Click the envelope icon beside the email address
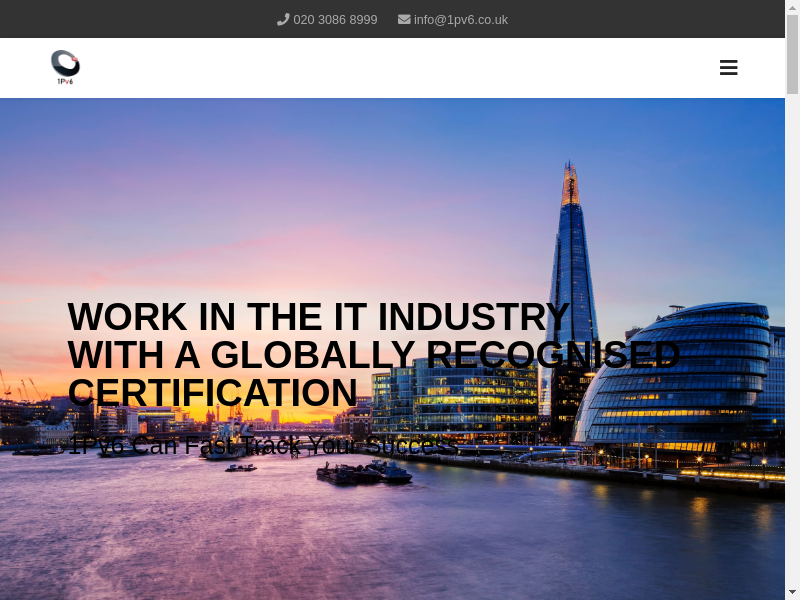Screen dimensions: 800x600 point(404,19)
